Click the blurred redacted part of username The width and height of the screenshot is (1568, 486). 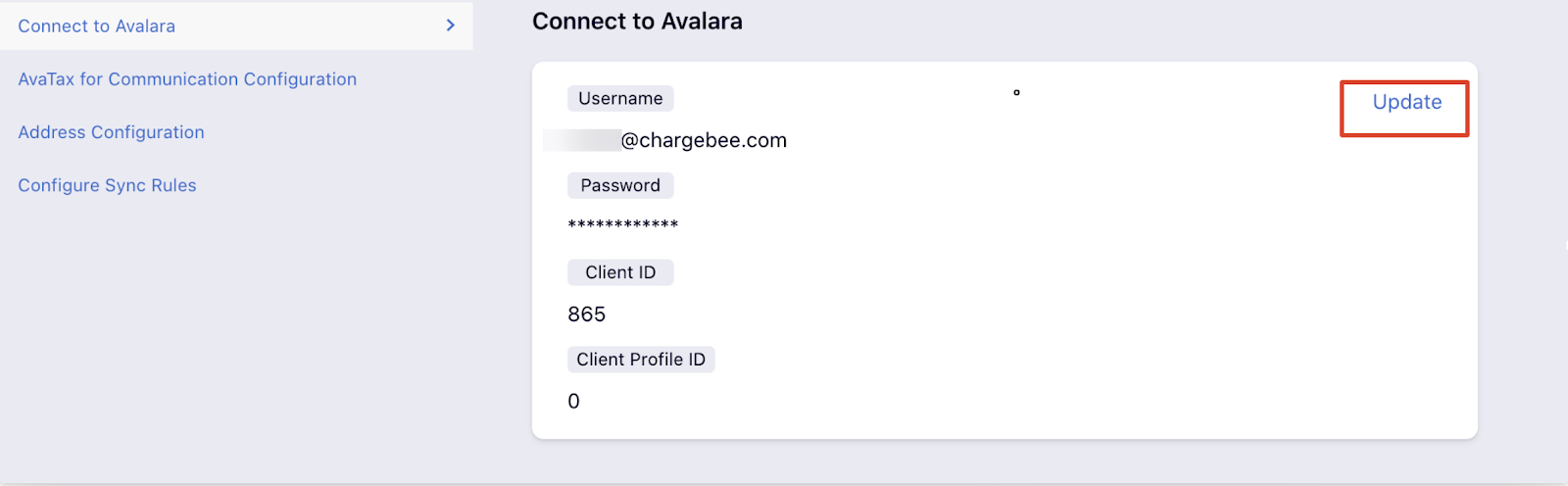point(582,140)
